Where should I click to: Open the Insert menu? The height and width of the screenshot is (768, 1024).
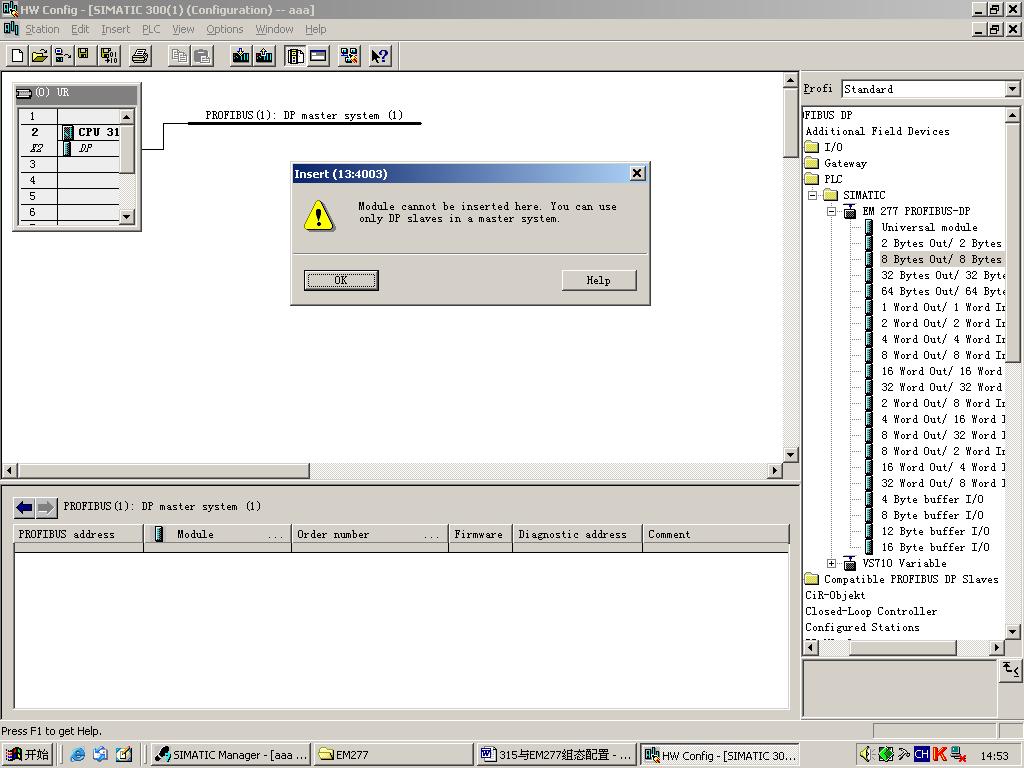(x=116, y=29)
